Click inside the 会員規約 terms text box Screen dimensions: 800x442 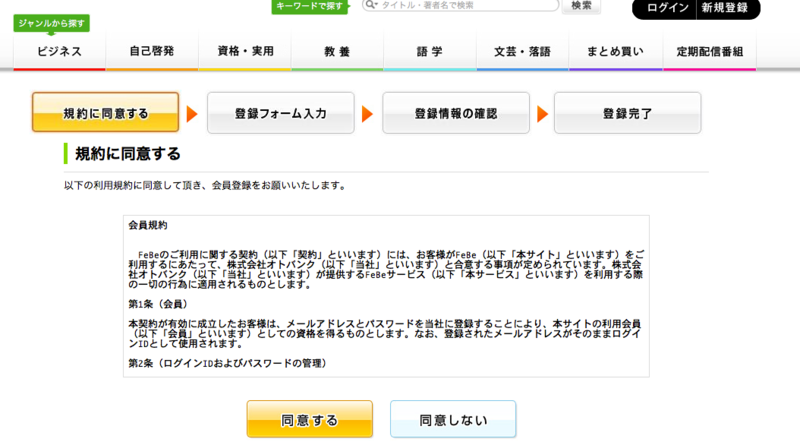pos(386,296)
